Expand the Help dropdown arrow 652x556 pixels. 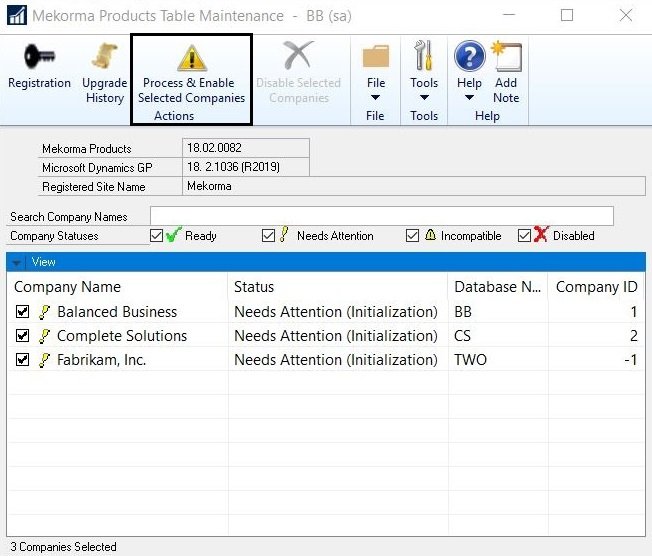(469, 97)
